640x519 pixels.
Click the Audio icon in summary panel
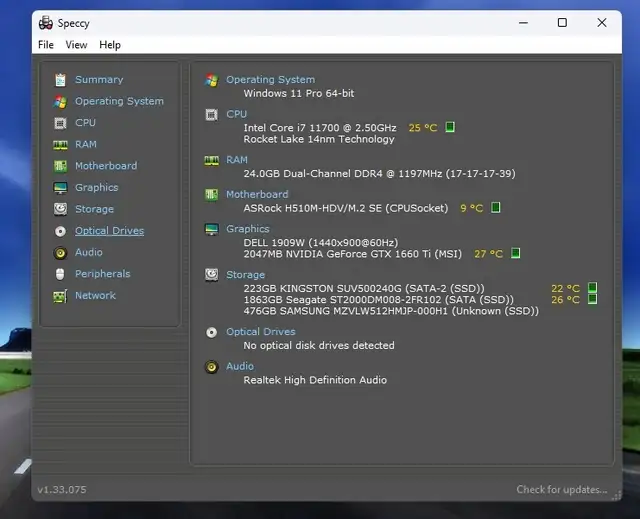tap(211, 367)
